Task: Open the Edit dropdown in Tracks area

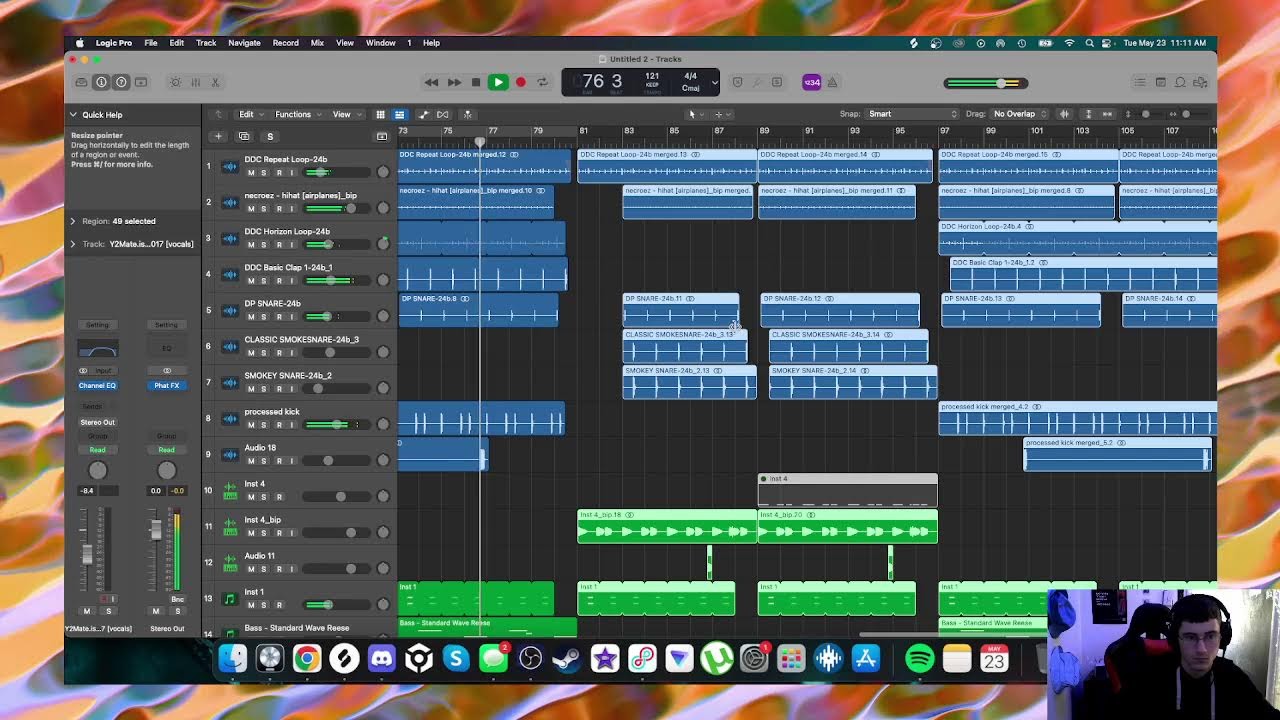Action: 249,114
